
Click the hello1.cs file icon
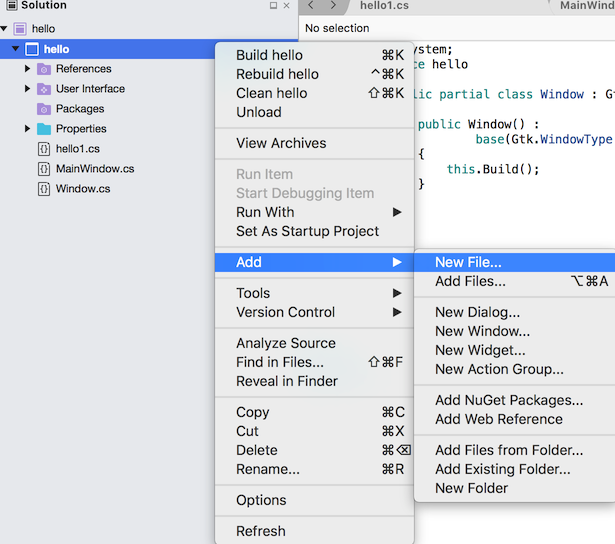point(44,149)
